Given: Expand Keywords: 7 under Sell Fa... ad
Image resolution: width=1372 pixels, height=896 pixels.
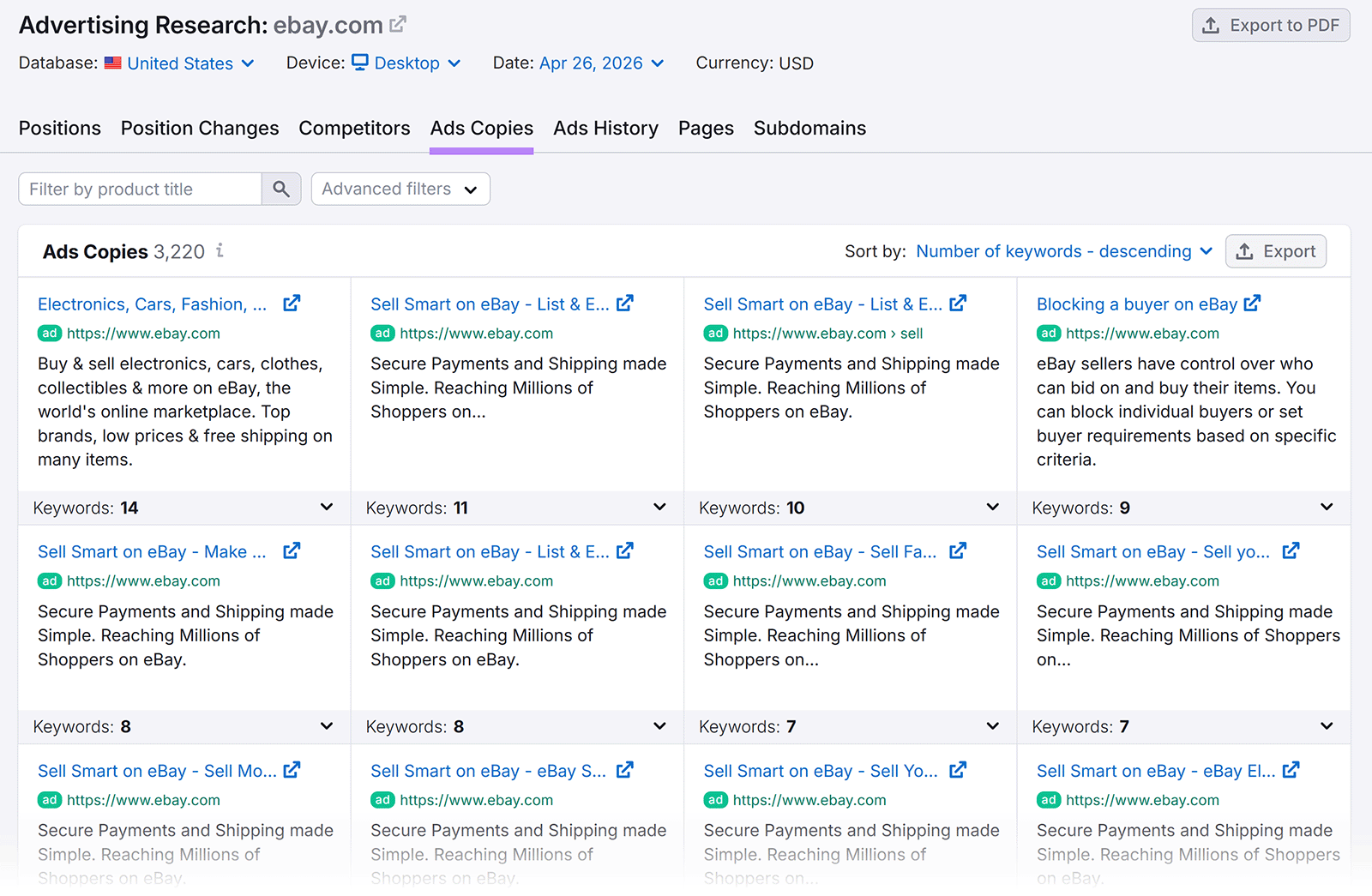Looking at the screenshot, I should [x=850, y=726].
